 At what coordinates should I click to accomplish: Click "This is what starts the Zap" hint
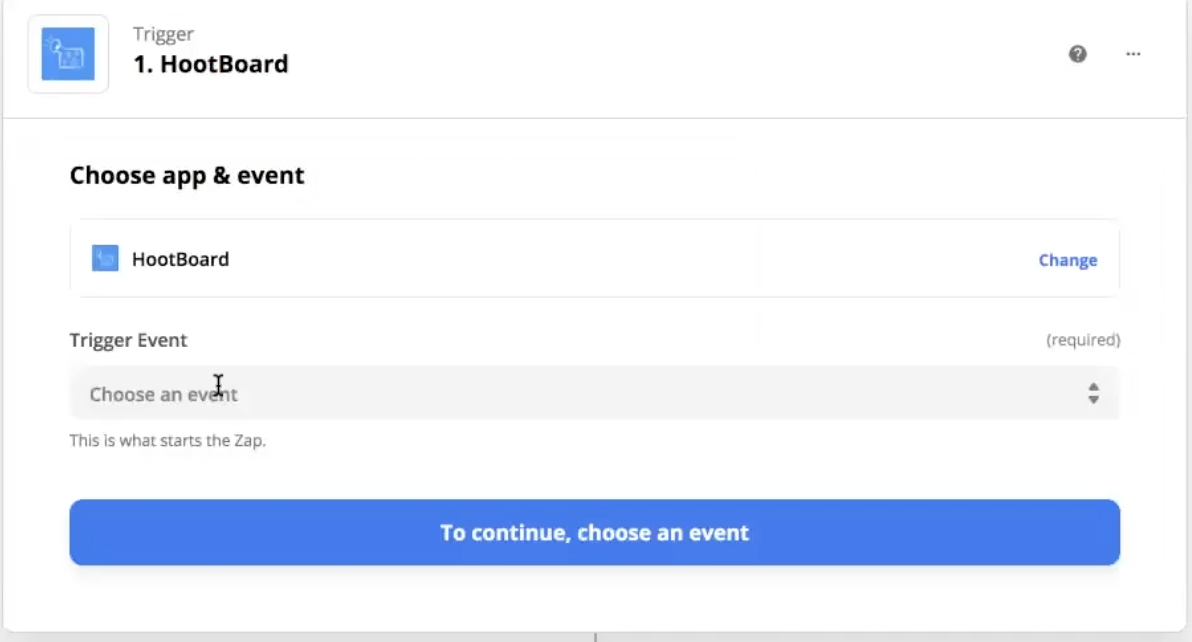coord(167,440)
